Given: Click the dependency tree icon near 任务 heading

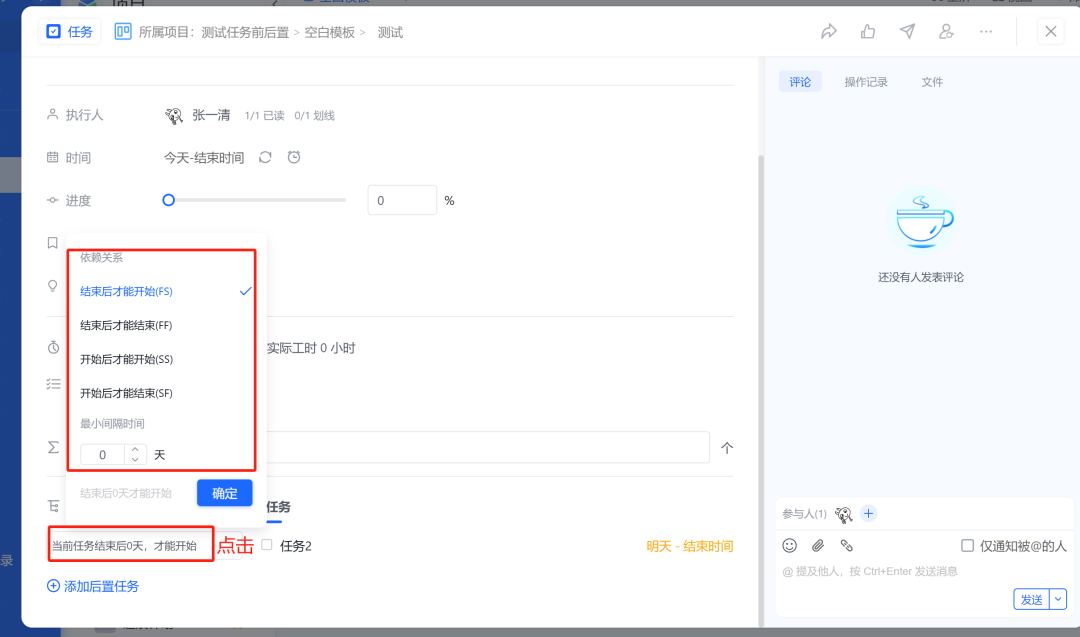Looking at the screenshot, I should (x=53, y=506).
